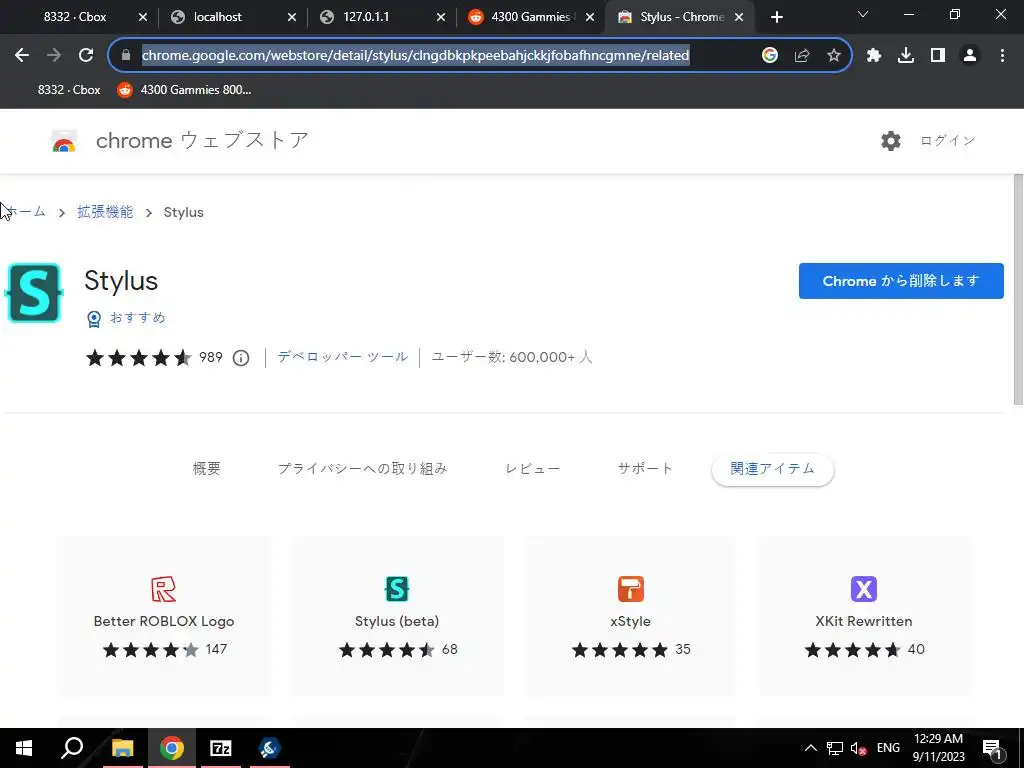Screen dimensions: 1024x768
Task: Open the Windows Start menu
Action: click(24, 748)
